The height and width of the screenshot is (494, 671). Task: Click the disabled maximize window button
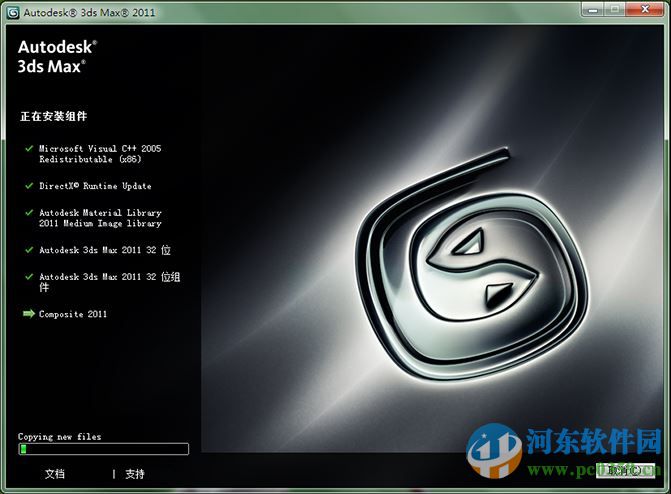point(615,10)
